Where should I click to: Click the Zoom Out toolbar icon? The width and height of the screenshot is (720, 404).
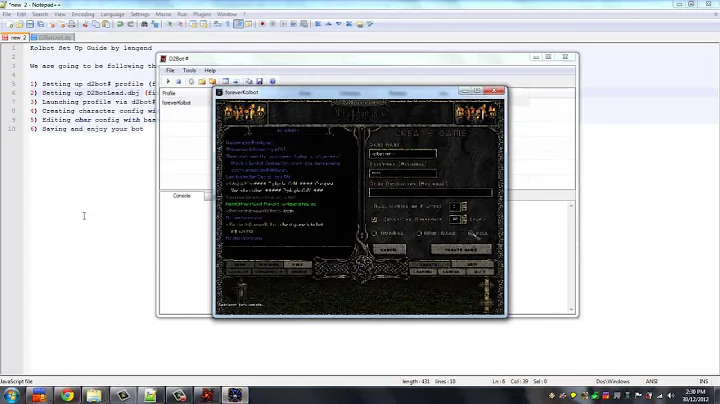[x=180, y=24]
